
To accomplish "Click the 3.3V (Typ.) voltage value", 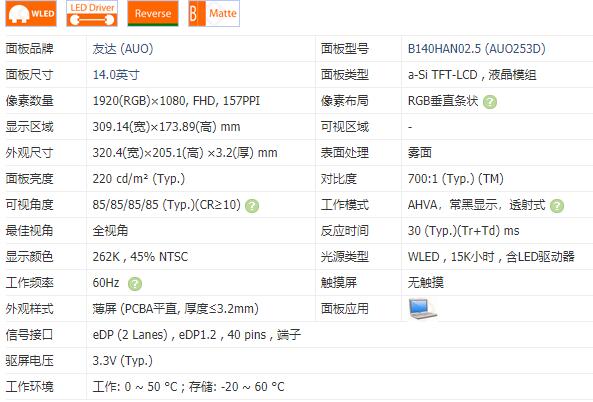I will tap(123, 361).
